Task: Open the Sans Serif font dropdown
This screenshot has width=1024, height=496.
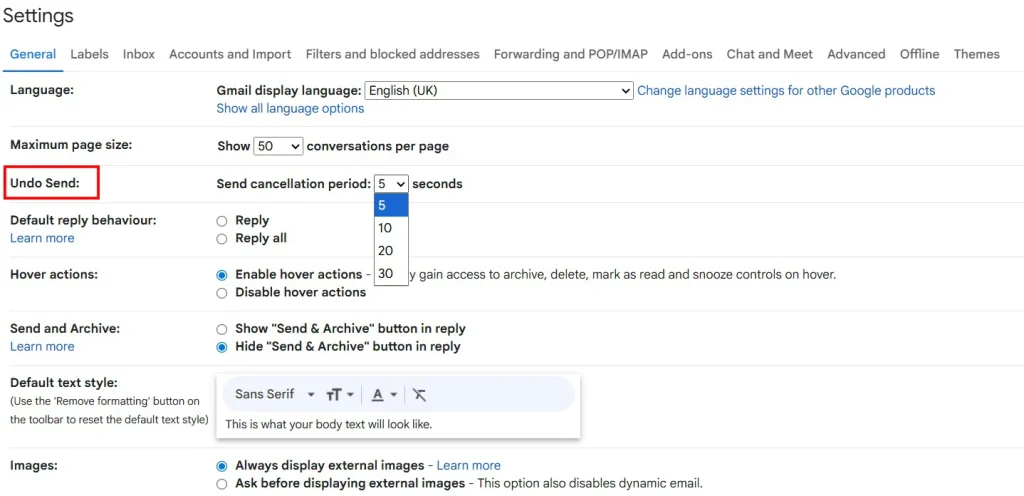Action: coord(275,394)
